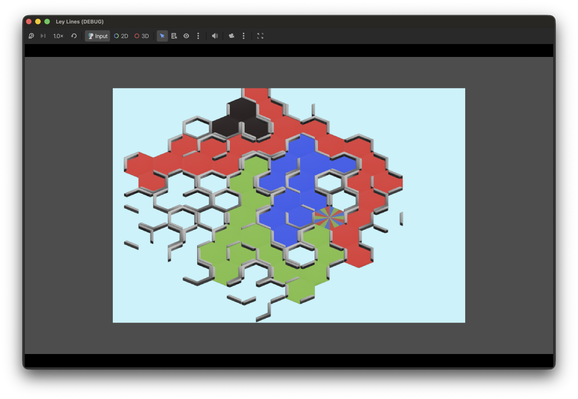Toggle selection visibility eye icon

pos(186,36)
